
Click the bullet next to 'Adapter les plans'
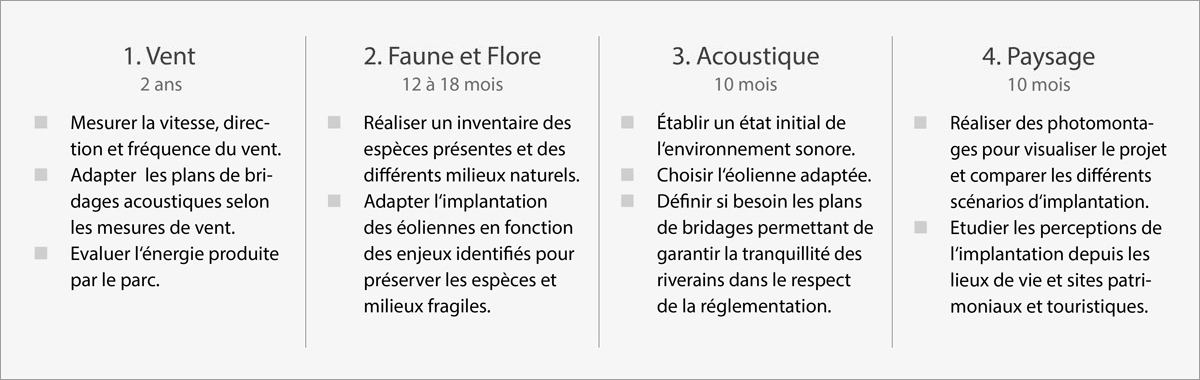[41, 174]
